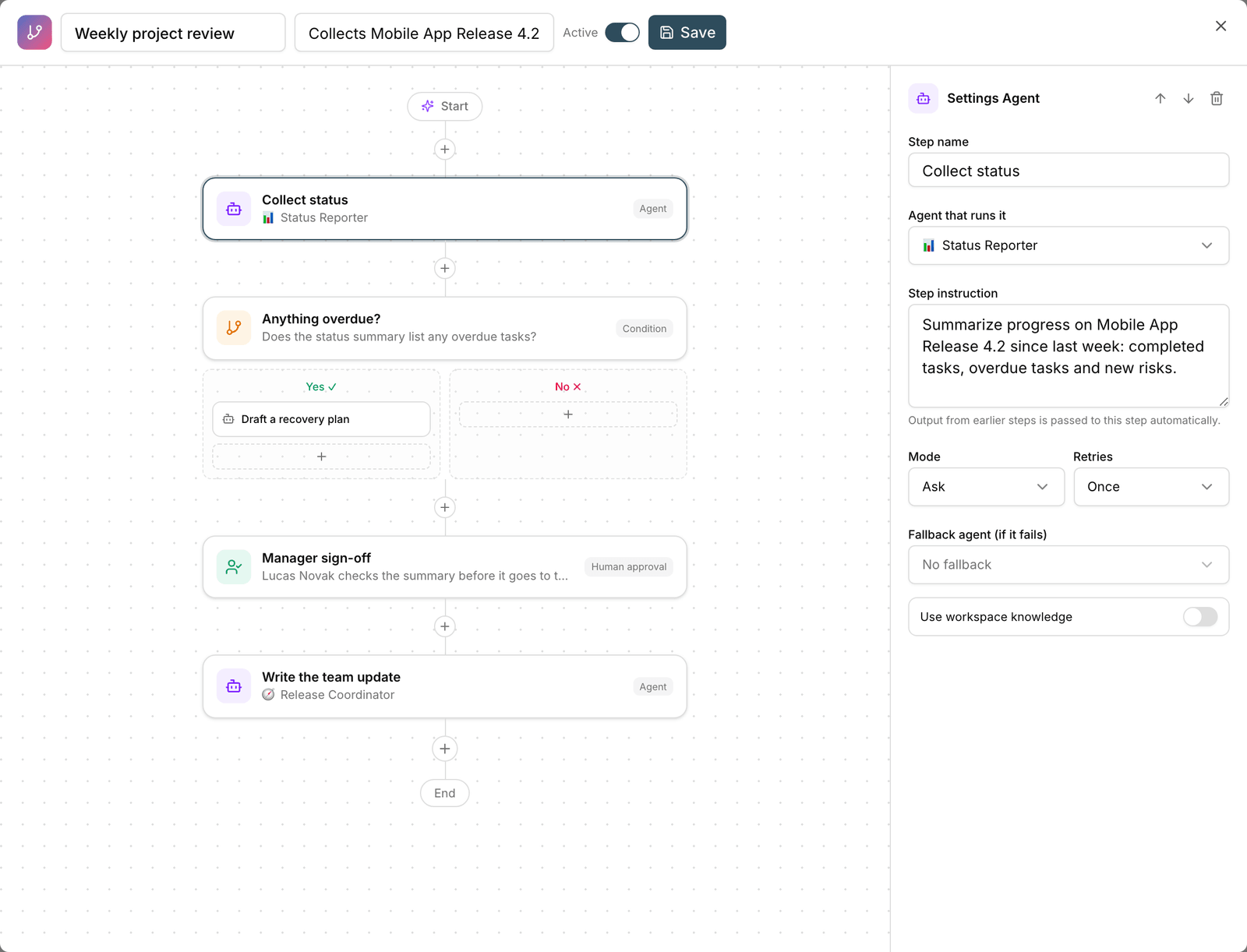Viewport: 1247px width, 952px height.
Task: Click the No branch label
Action: pos(568,386)
